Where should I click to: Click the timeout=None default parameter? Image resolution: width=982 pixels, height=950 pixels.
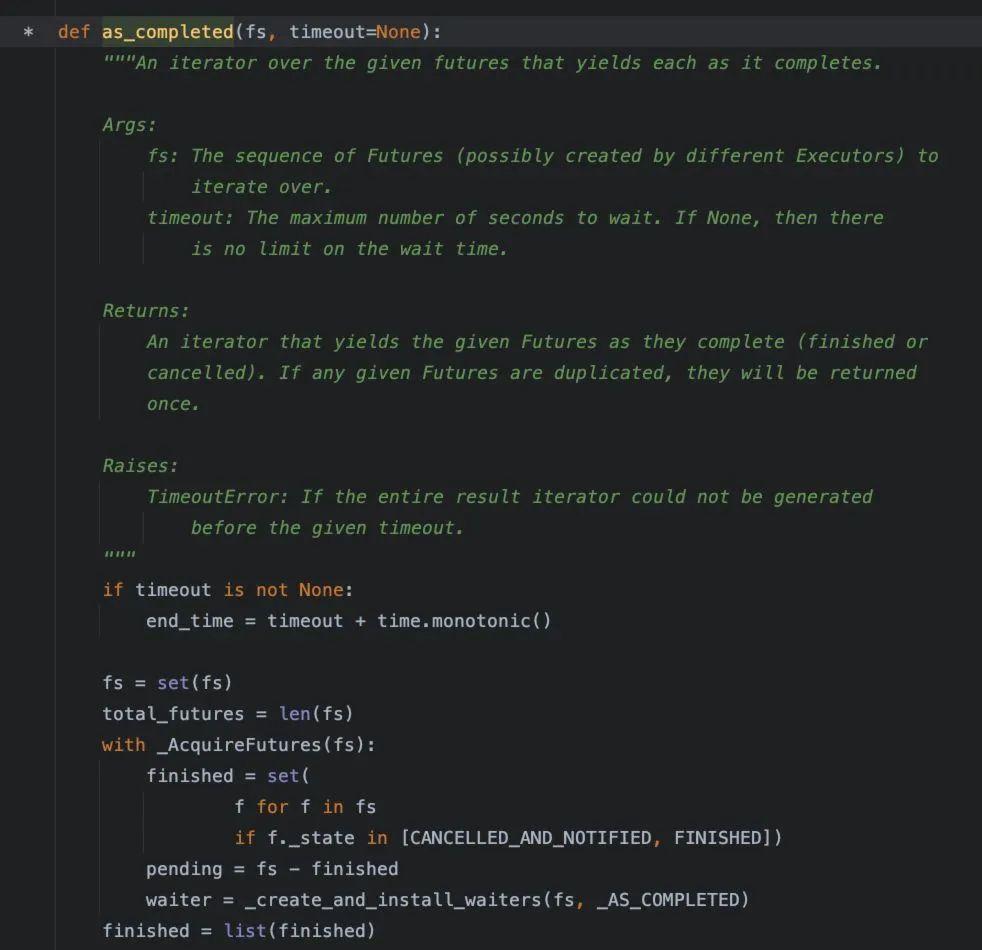click(358, 32)
